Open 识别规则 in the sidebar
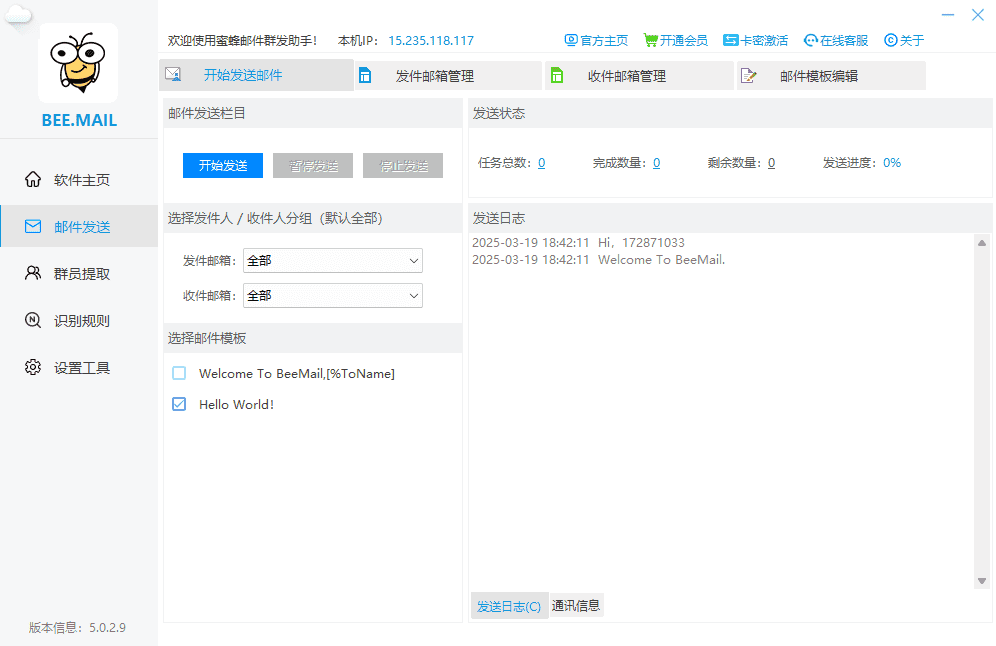The height and width of the screenshot is (646, 996). pyautogui.click(x=79, y=320)
